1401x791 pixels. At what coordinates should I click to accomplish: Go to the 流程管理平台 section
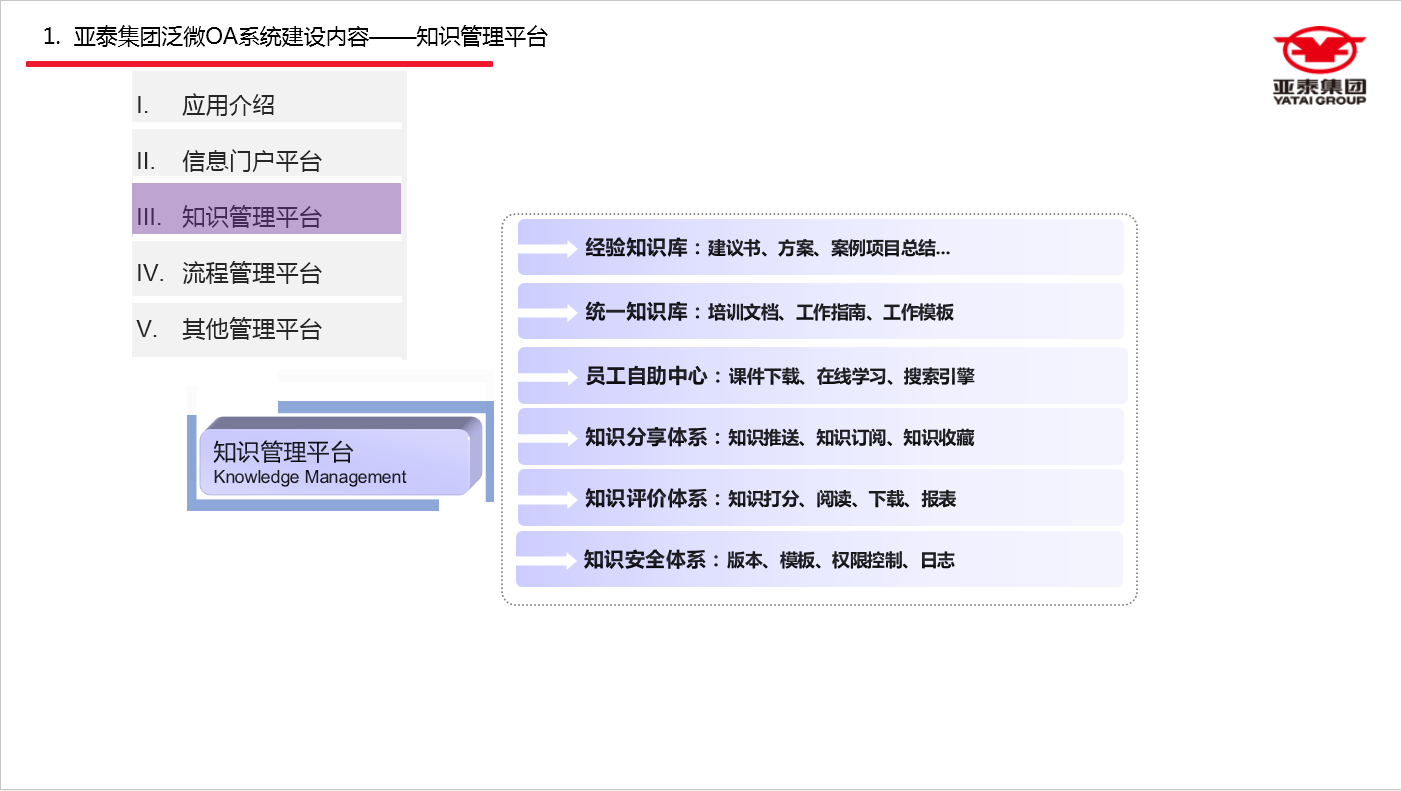(251, 273)
